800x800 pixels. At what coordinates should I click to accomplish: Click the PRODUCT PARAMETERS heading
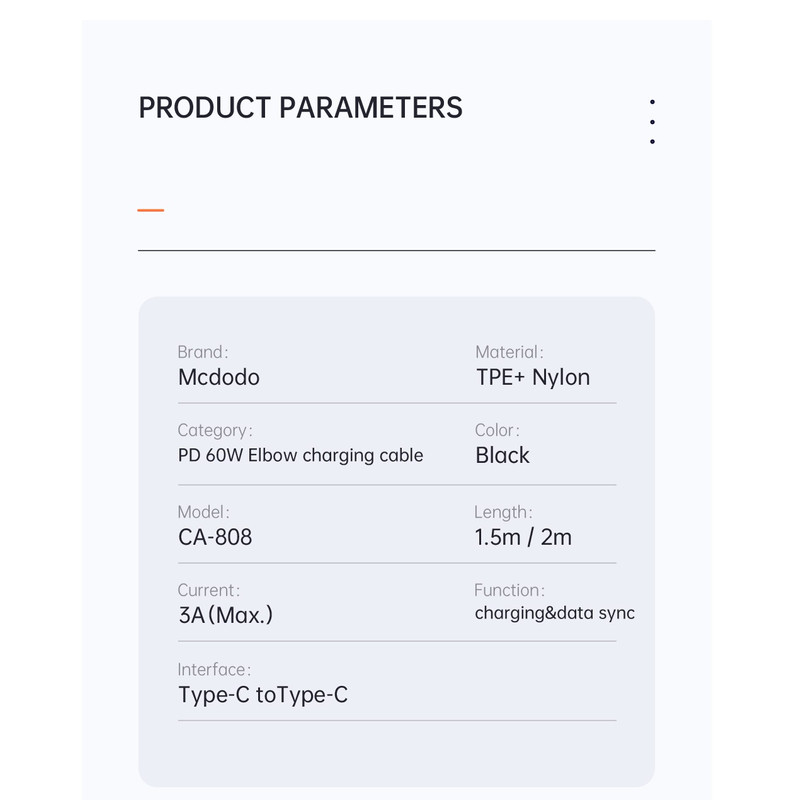point(300,108)
